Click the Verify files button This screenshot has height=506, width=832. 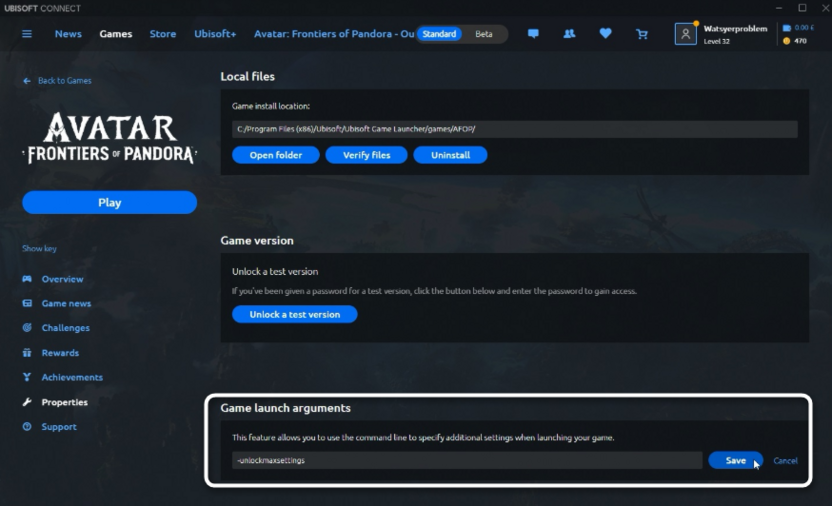366,155
